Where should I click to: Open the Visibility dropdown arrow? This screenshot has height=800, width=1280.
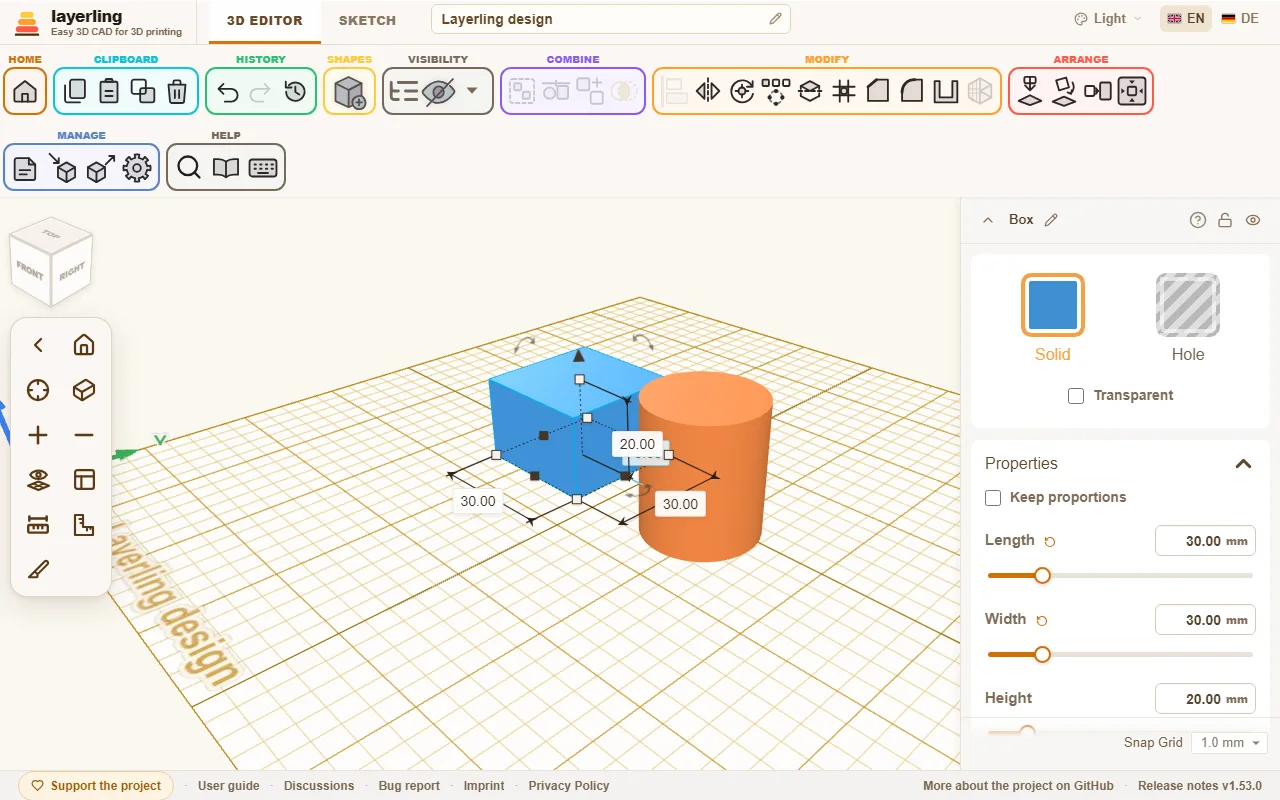472,92
